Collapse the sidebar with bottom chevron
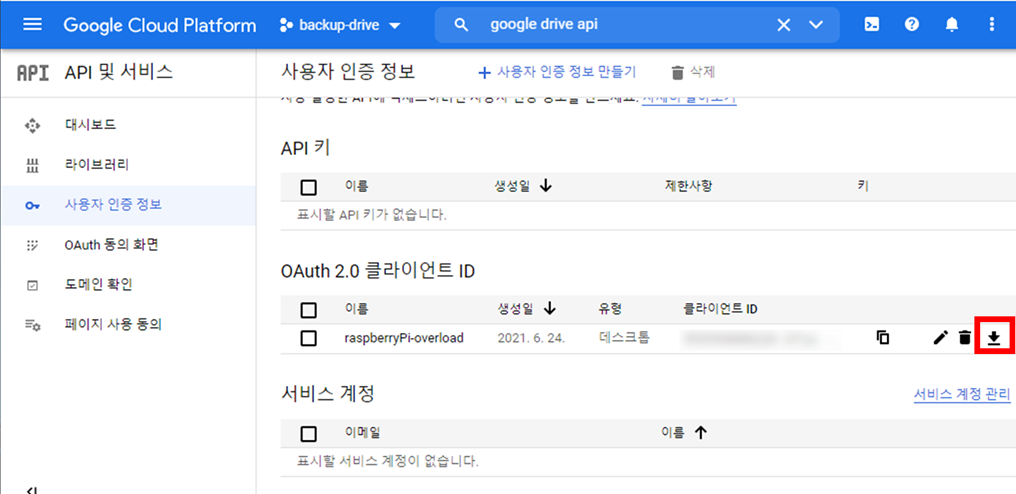 pyautogui.click(x=32, y=489)
